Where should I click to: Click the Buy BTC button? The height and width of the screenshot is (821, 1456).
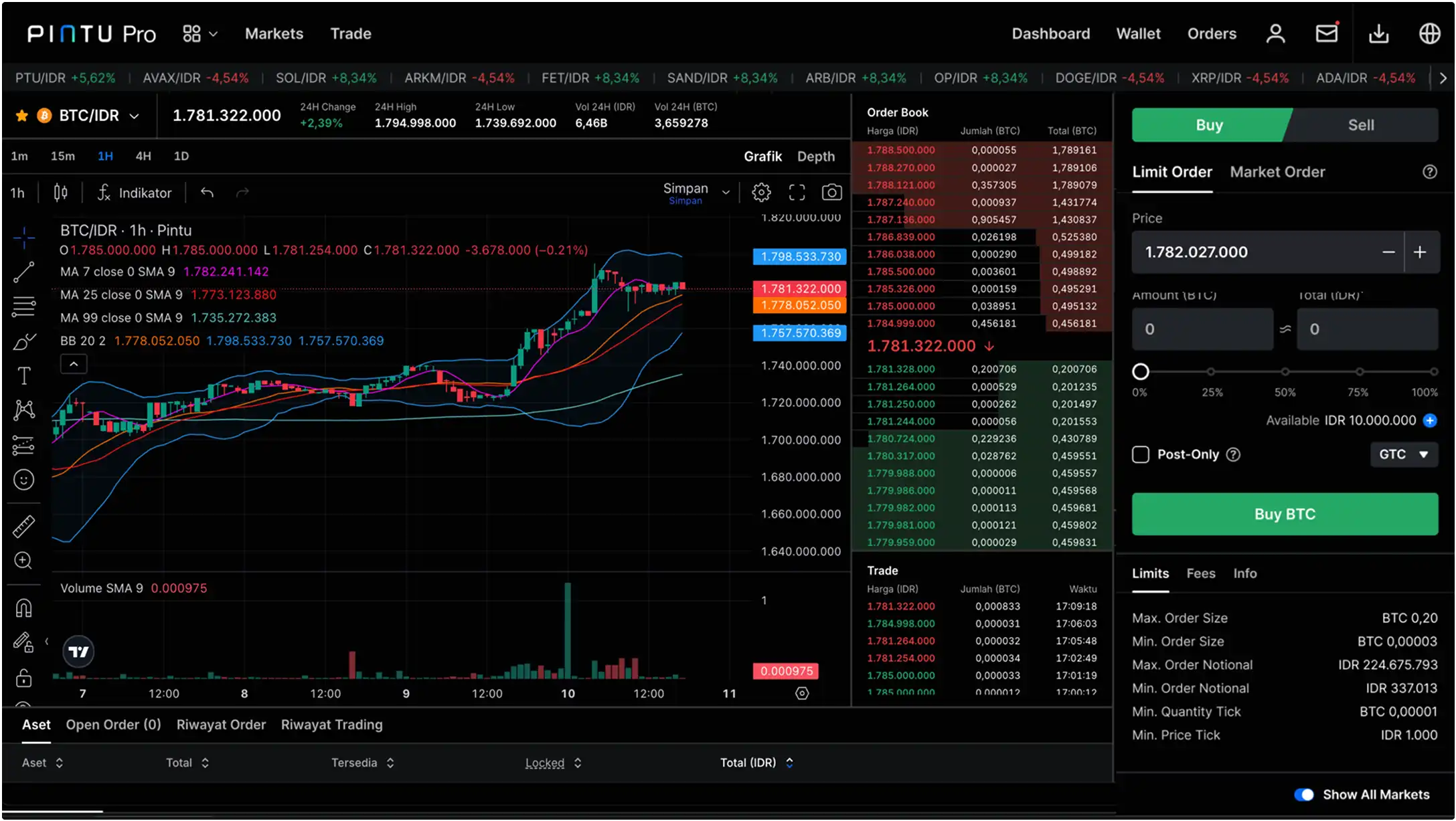(1285, 514)
